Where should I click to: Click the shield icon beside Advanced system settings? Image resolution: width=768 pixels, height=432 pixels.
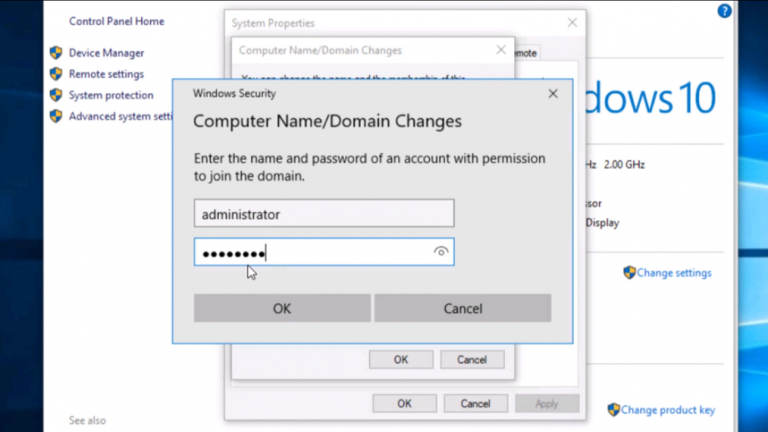56,116
